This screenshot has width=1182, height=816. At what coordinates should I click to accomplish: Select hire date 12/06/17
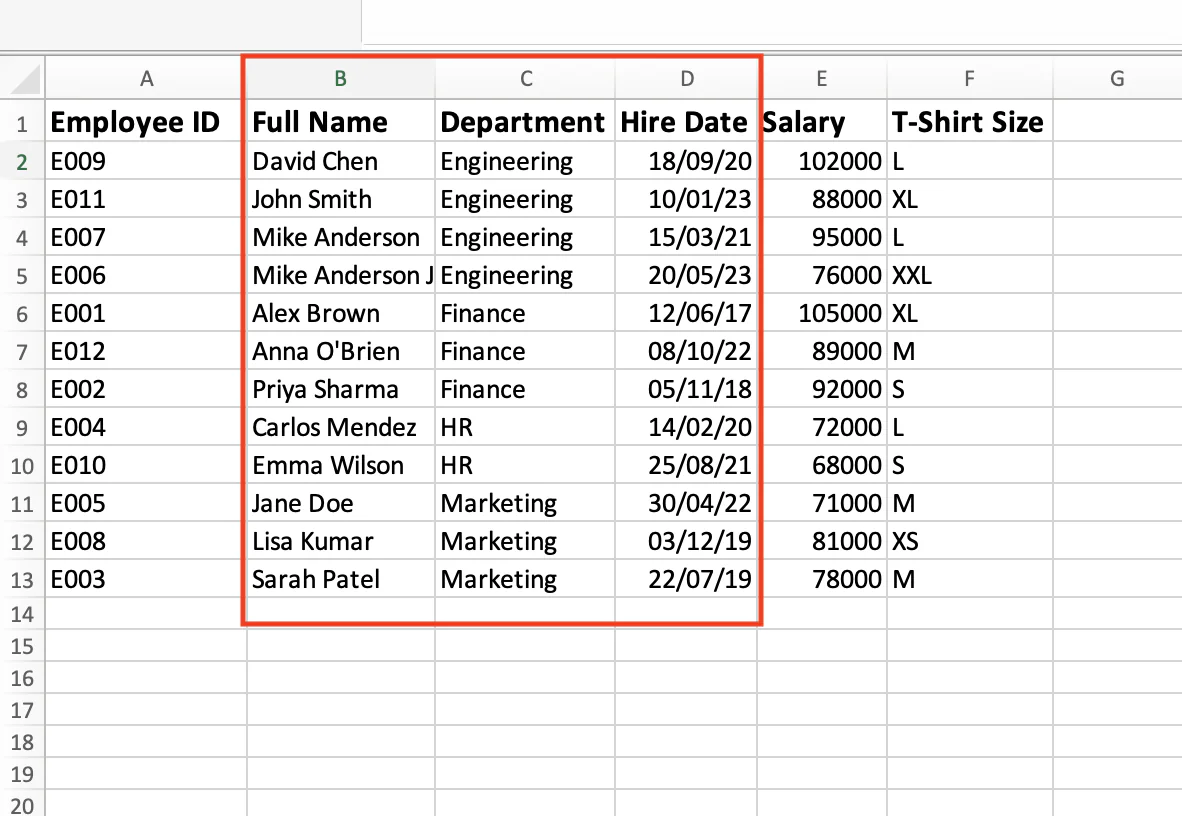coord(687,313)
